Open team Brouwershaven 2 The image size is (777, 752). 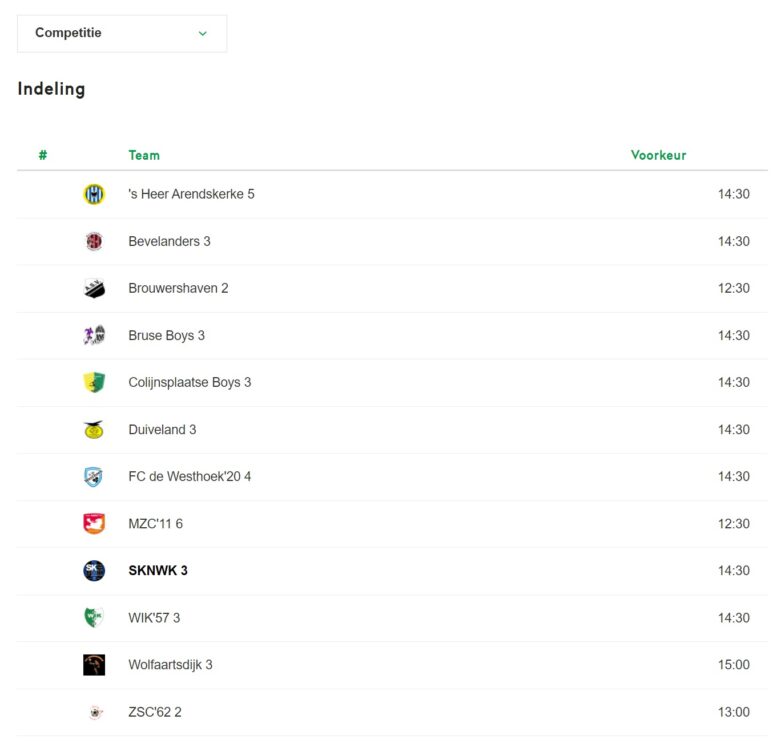pyautogui.click(x=178, y=288)
